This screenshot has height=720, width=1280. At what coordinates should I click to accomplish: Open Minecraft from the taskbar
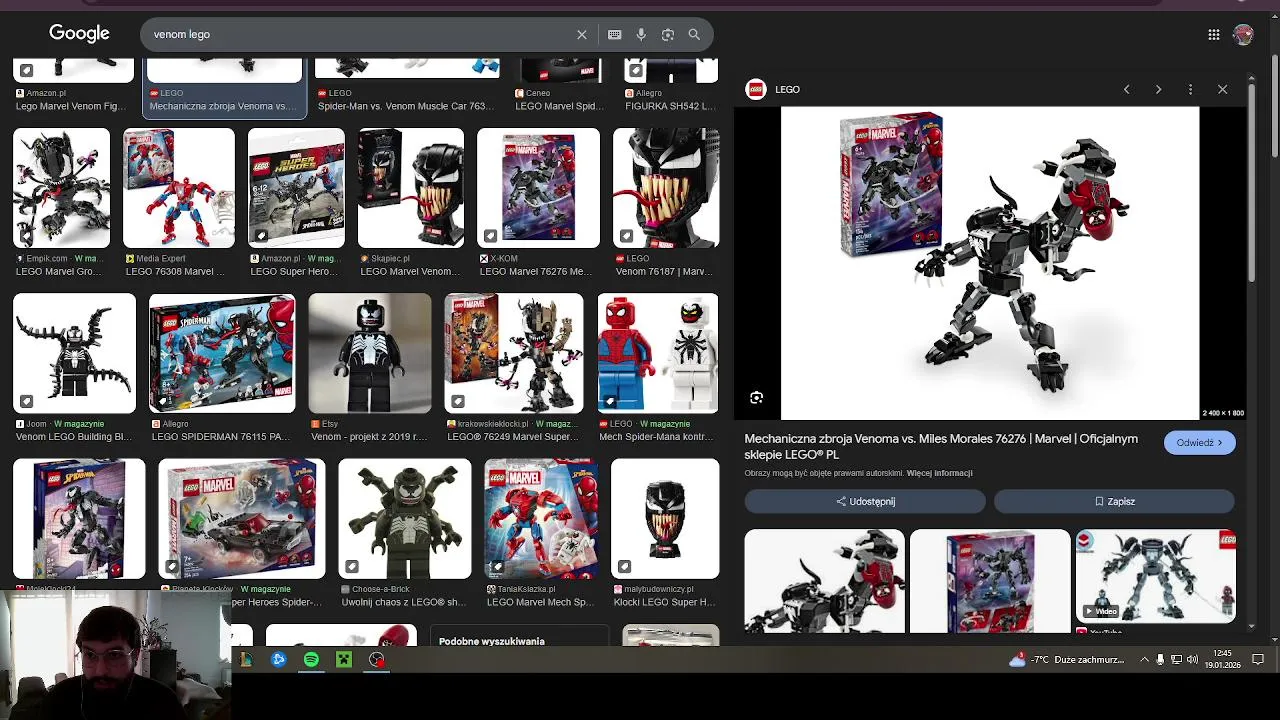[343, 659]
